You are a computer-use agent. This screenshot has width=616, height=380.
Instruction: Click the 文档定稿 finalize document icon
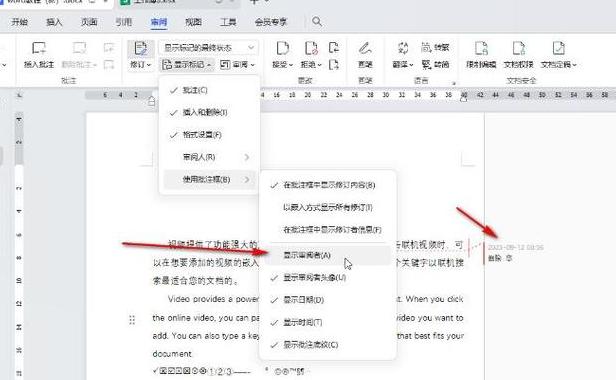click(558, 48)
